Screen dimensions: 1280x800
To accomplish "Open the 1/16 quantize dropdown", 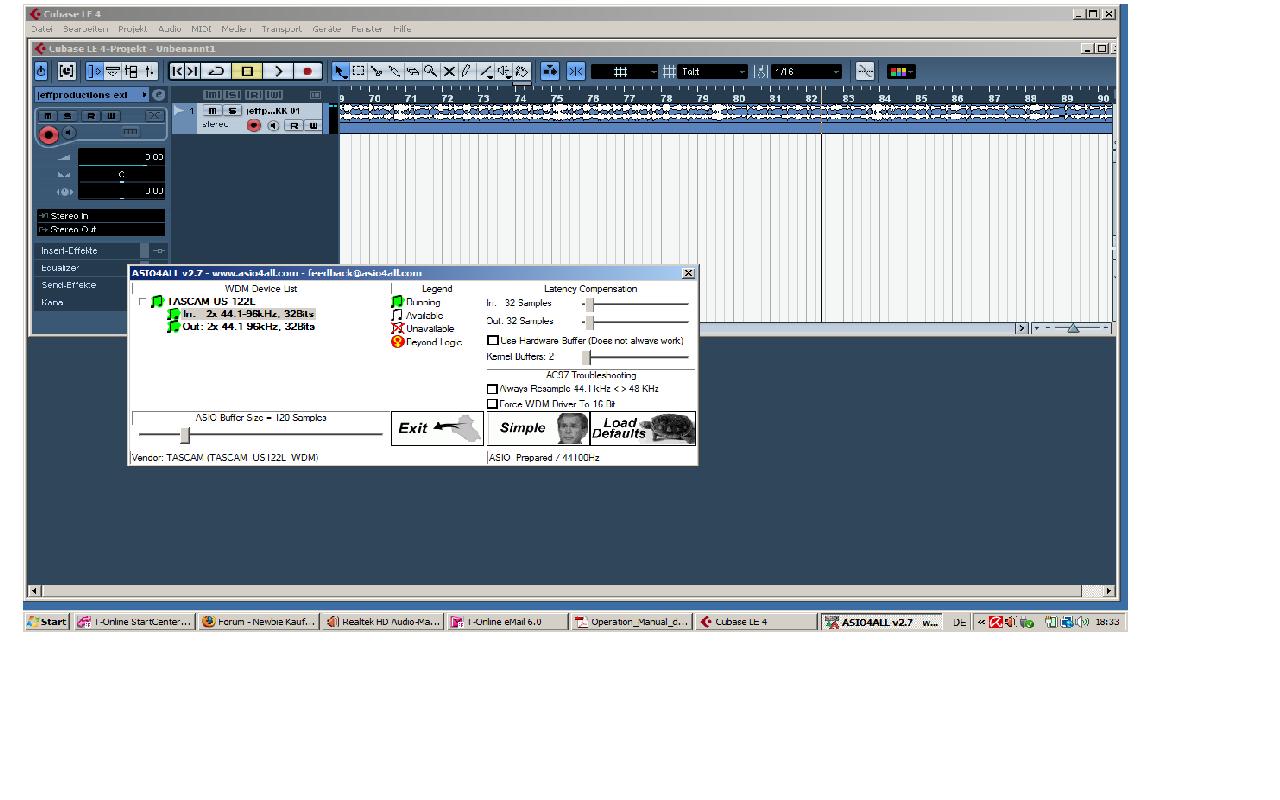I will (806, 71).
